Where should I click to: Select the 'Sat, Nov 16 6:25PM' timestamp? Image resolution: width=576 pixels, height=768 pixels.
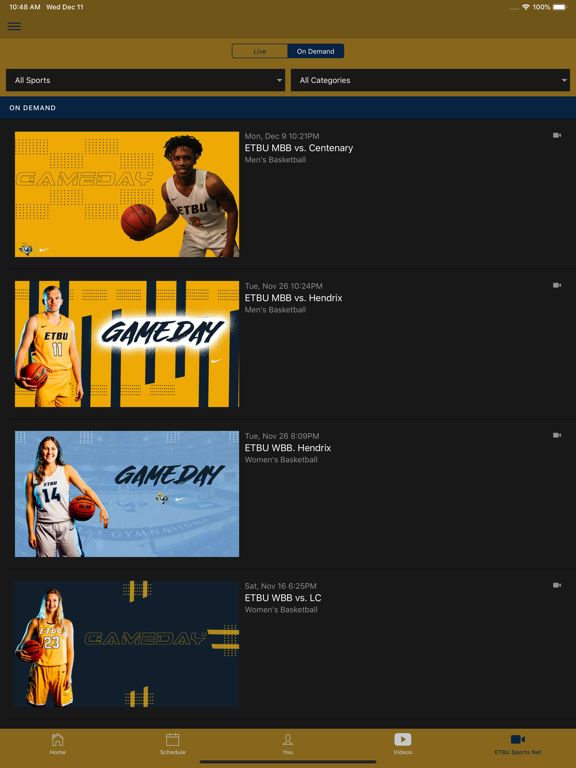pyautogui.click(x=281, y=586)
